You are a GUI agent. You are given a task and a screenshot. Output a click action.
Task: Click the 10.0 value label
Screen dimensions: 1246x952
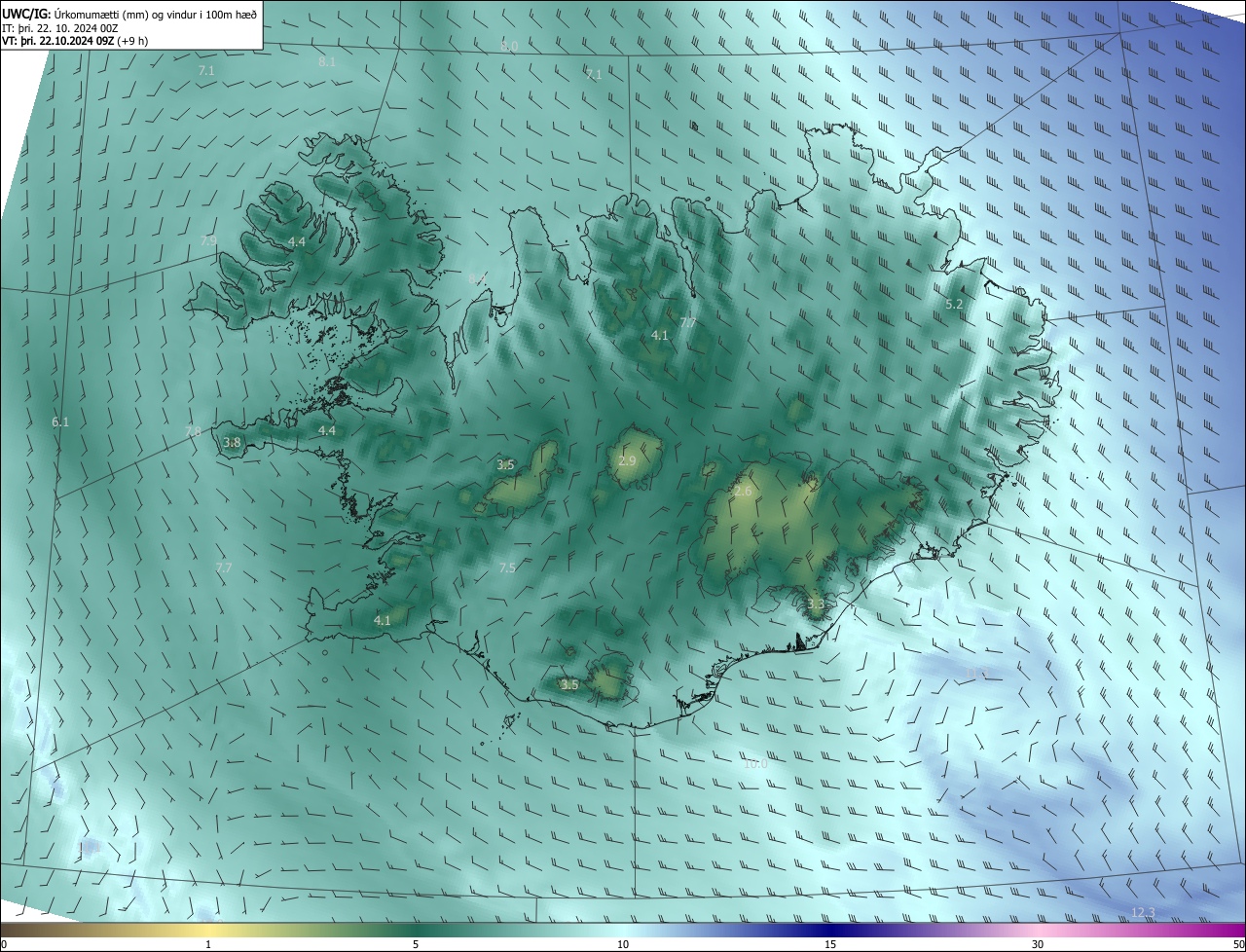755,764
